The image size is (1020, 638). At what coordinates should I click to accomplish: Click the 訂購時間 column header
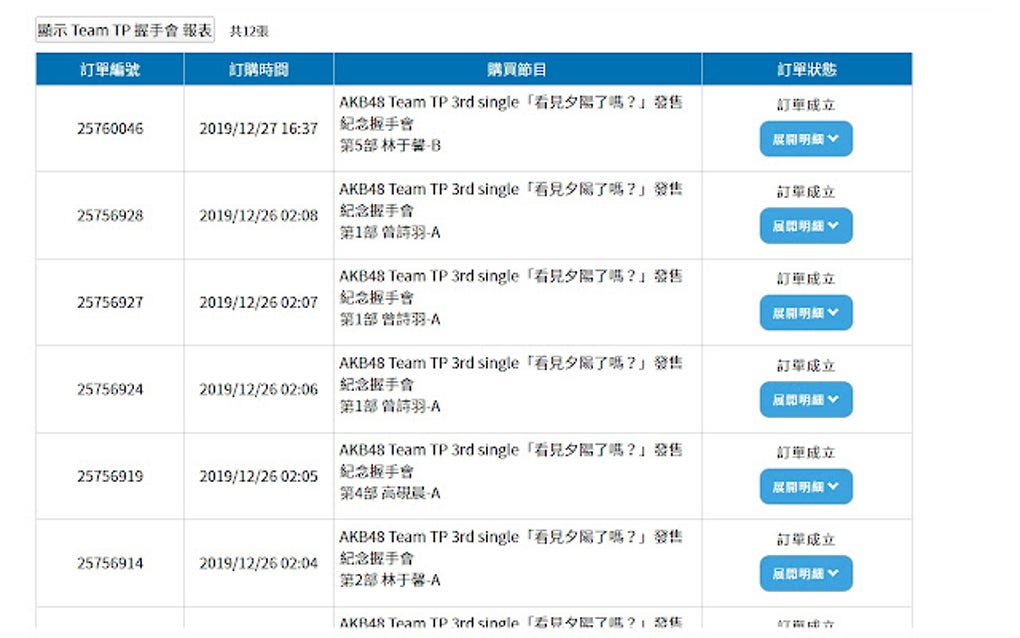coord(259,69)
